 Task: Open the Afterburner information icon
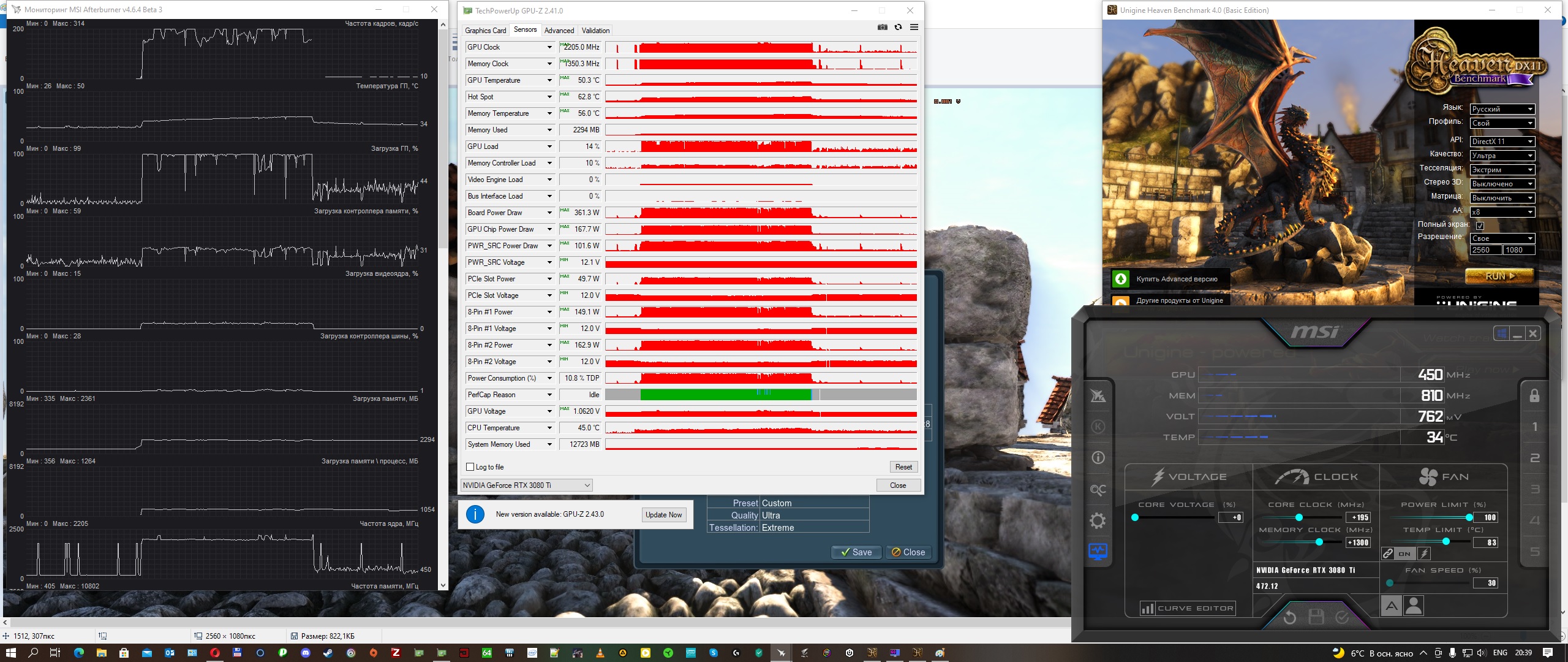point(1098,457)
